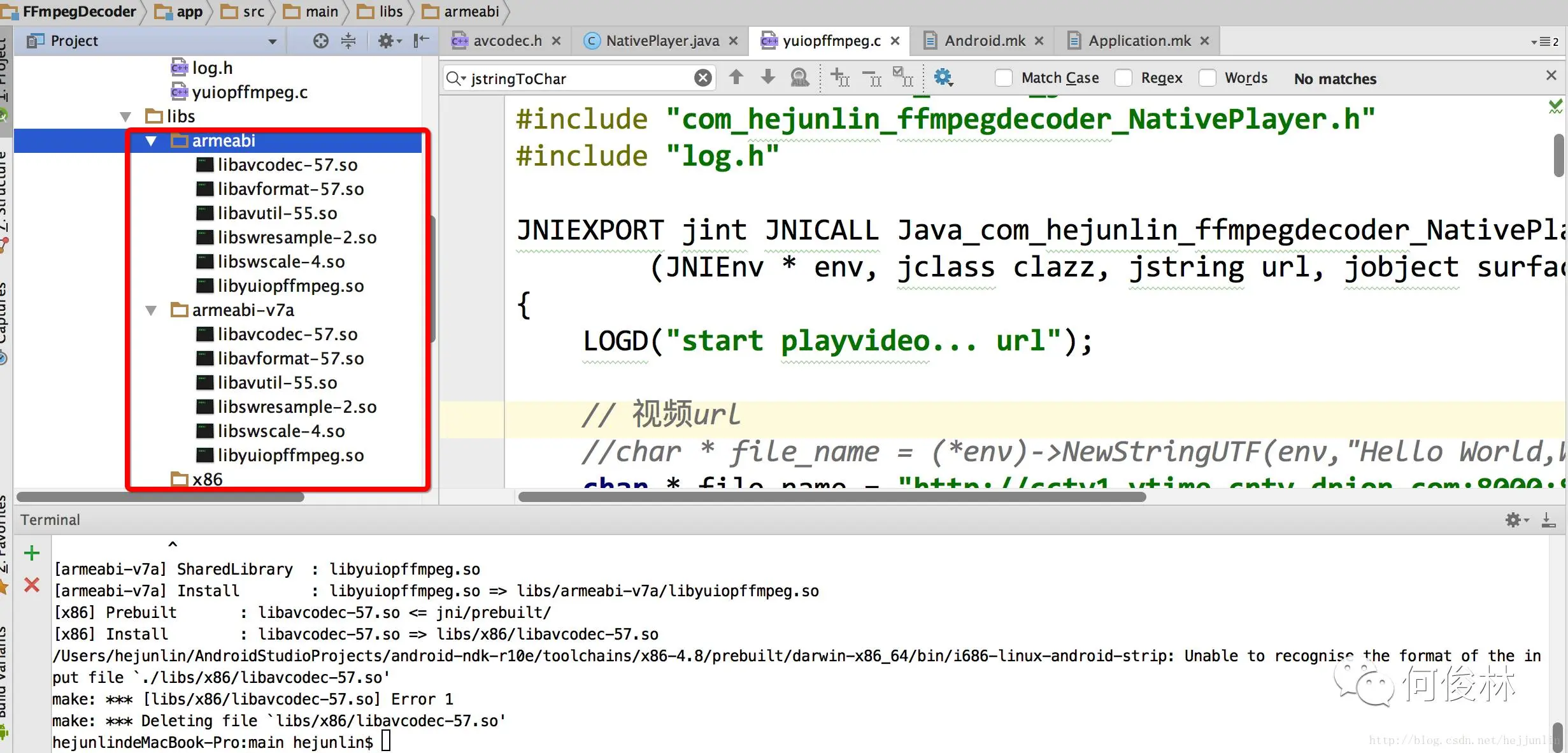1568x753 pixels.
Task: Open Project panel settings gear
Action: pyautogui.click(x=385, y=41)
